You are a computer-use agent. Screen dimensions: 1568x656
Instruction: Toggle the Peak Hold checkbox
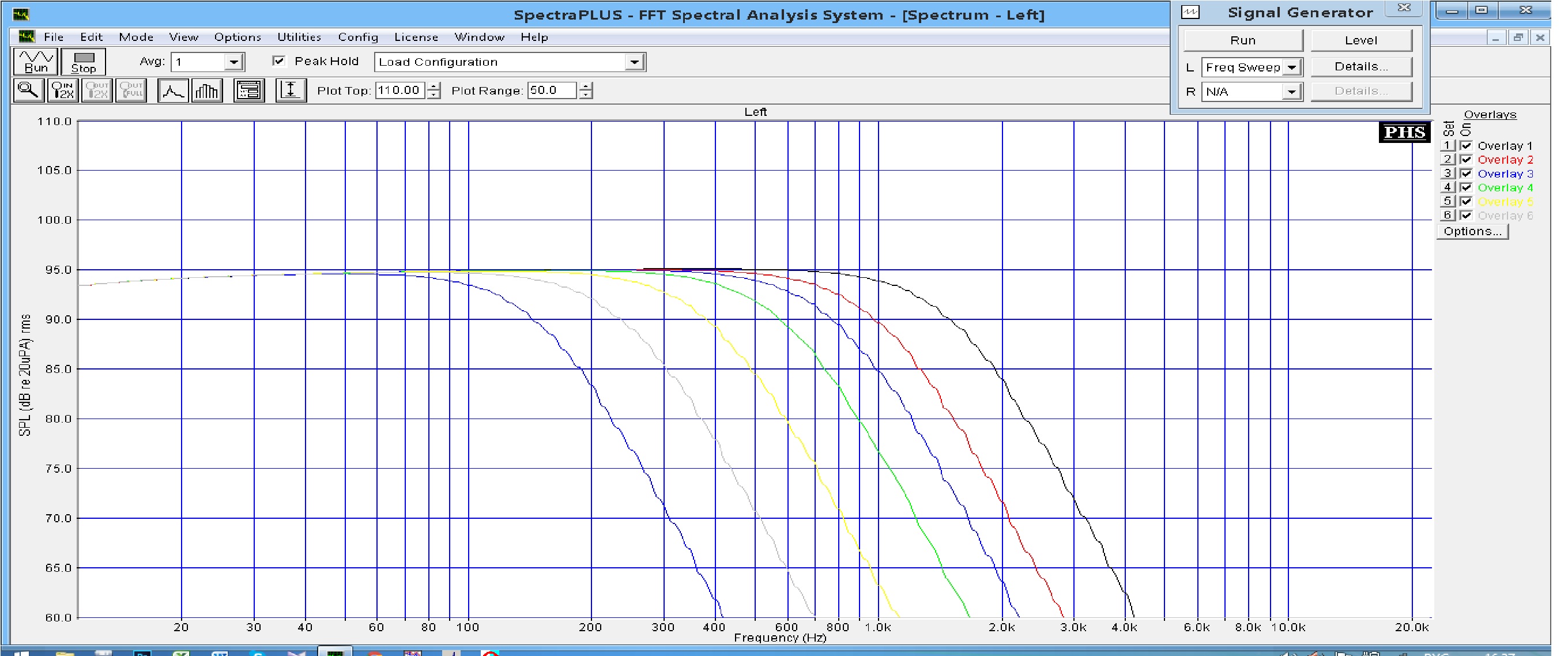click(x=280, y=61)
